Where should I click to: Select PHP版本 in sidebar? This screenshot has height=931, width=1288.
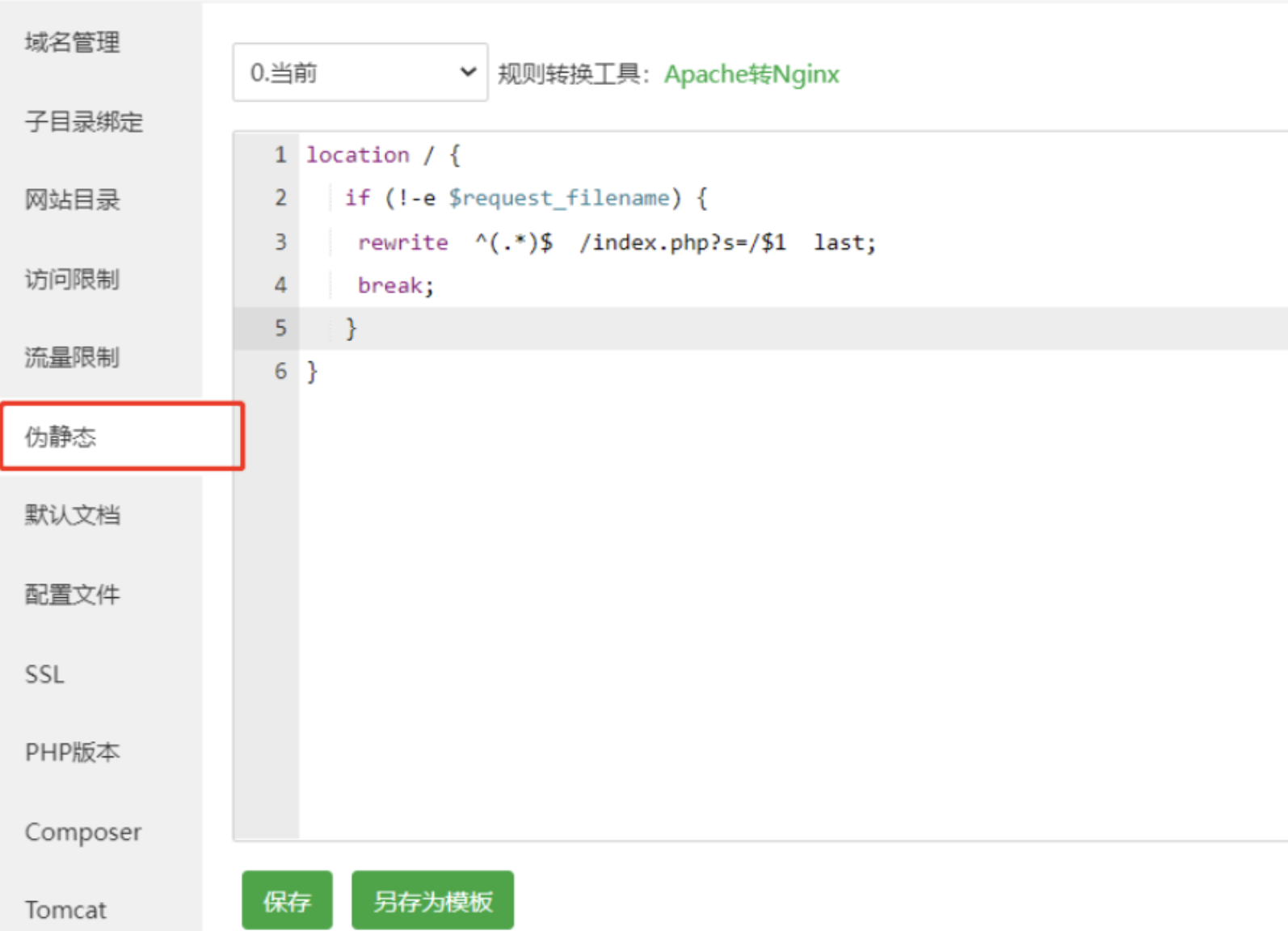click(x=73, y=752)
